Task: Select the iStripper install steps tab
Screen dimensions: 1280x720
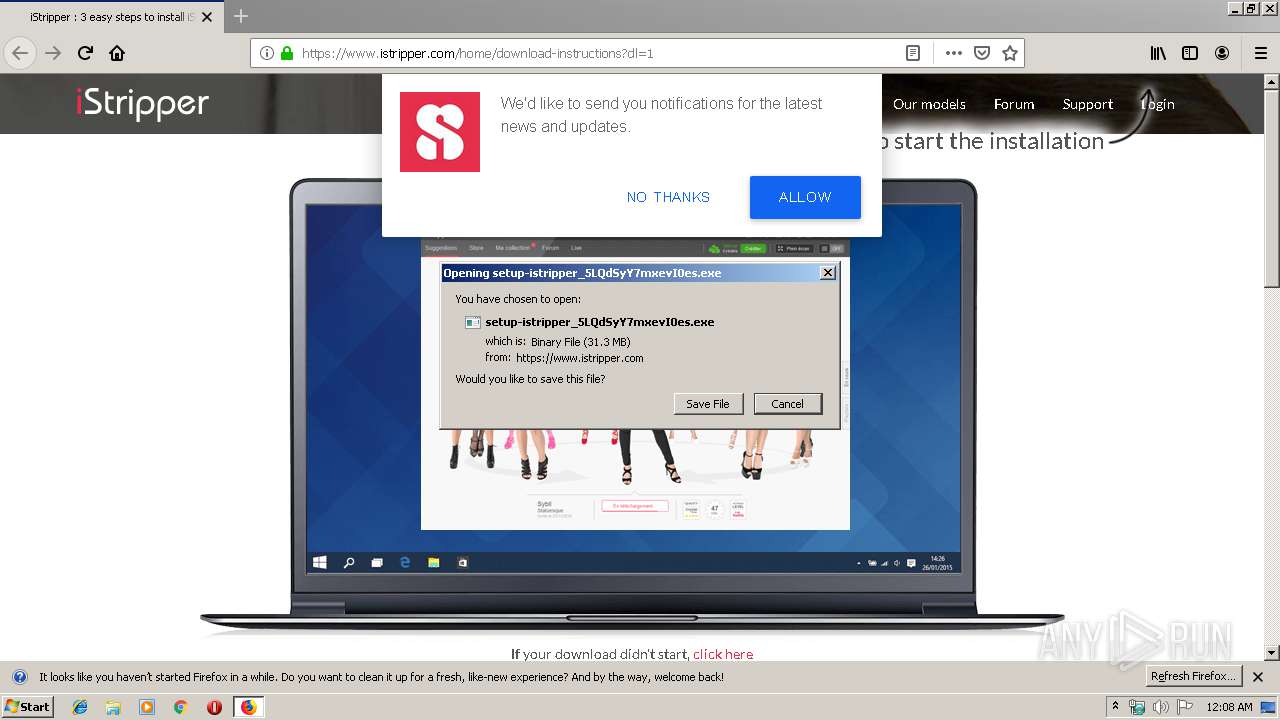Action: (112, 17)
